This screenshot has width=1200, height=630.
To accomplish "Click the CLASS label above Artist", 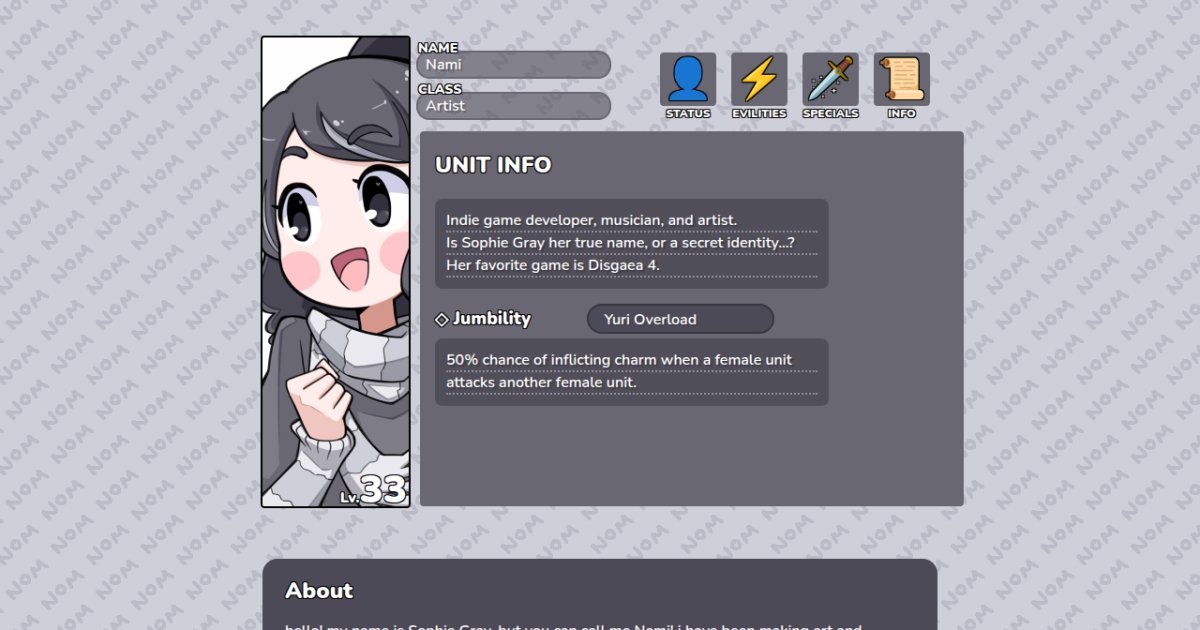I will [x=440, y=89].
